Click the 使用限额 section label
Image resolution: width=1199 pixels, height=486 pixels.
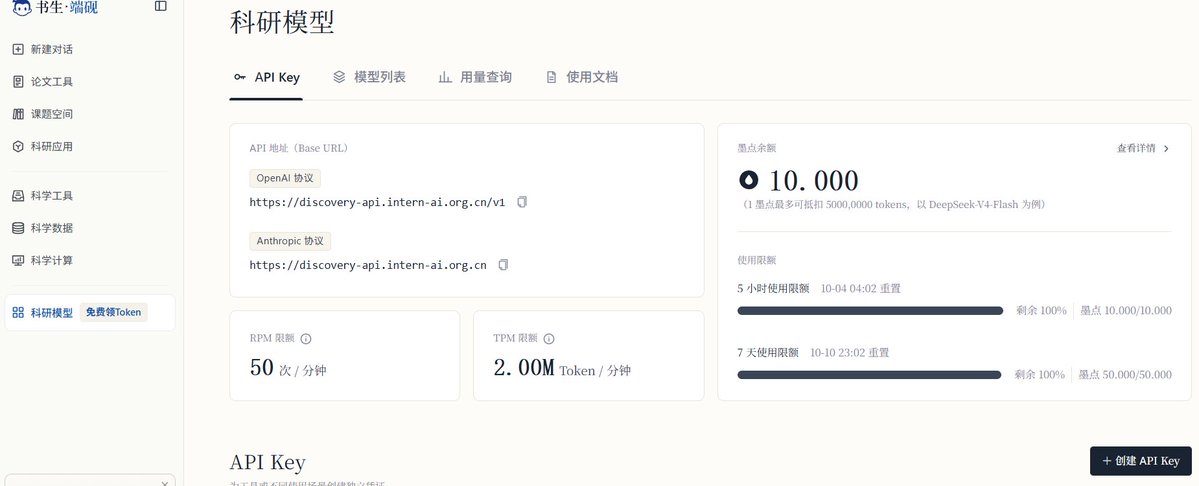[756, 261]
